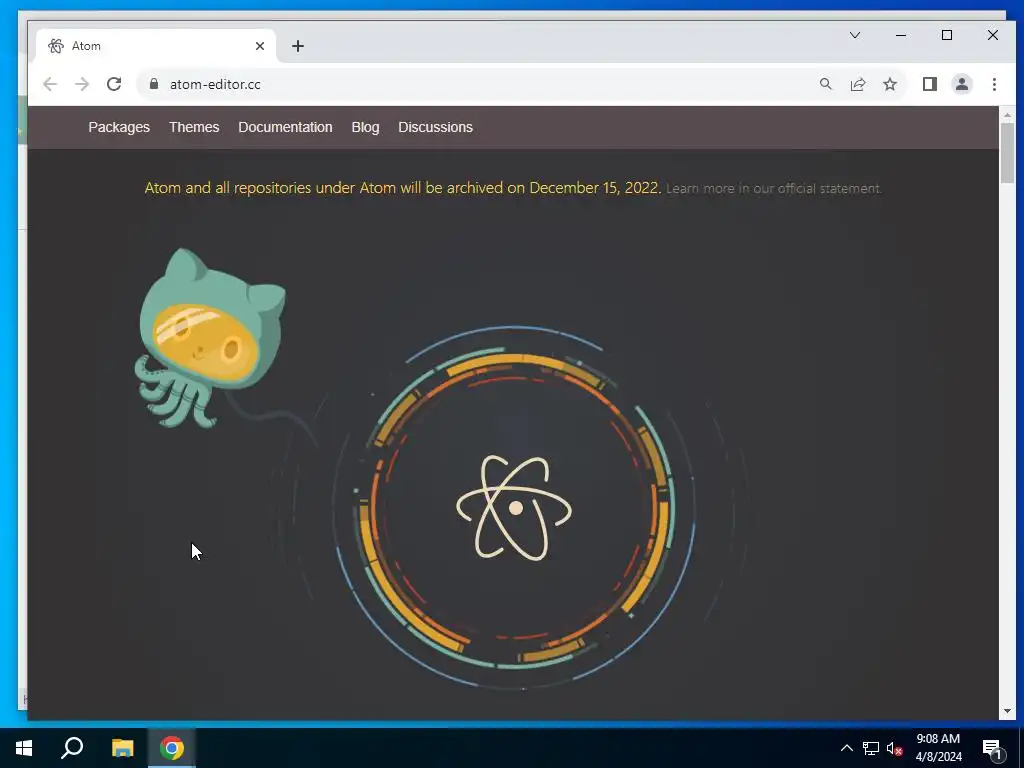Image resolution: width=1024 pixels, height=768 pixels.
Task: Bookmark this page with the star icon
Action: point(889,84)
